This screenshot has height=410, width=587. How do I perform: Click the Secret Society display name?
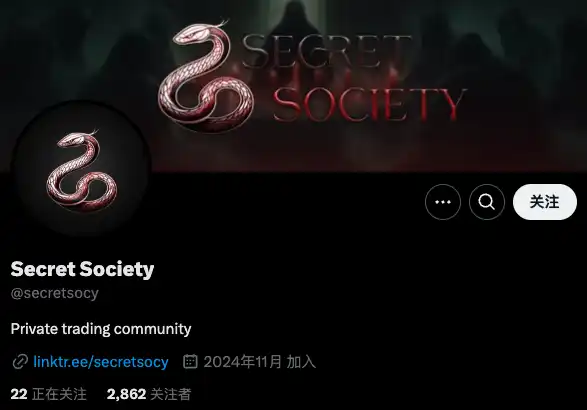click(x=82, y=269)
